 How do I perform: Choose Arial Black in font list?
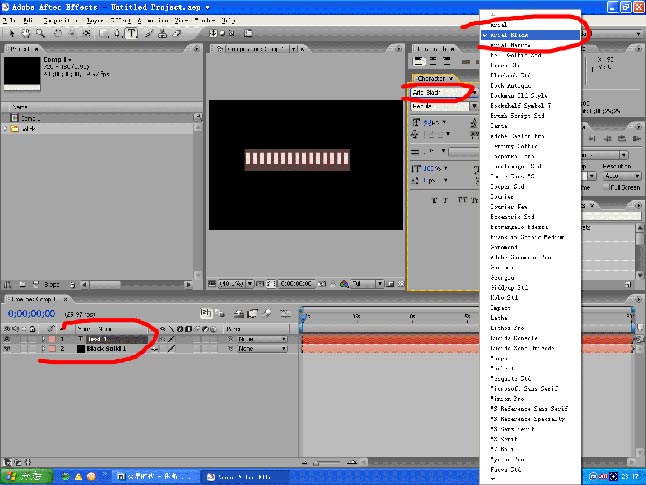pos(530,35)
